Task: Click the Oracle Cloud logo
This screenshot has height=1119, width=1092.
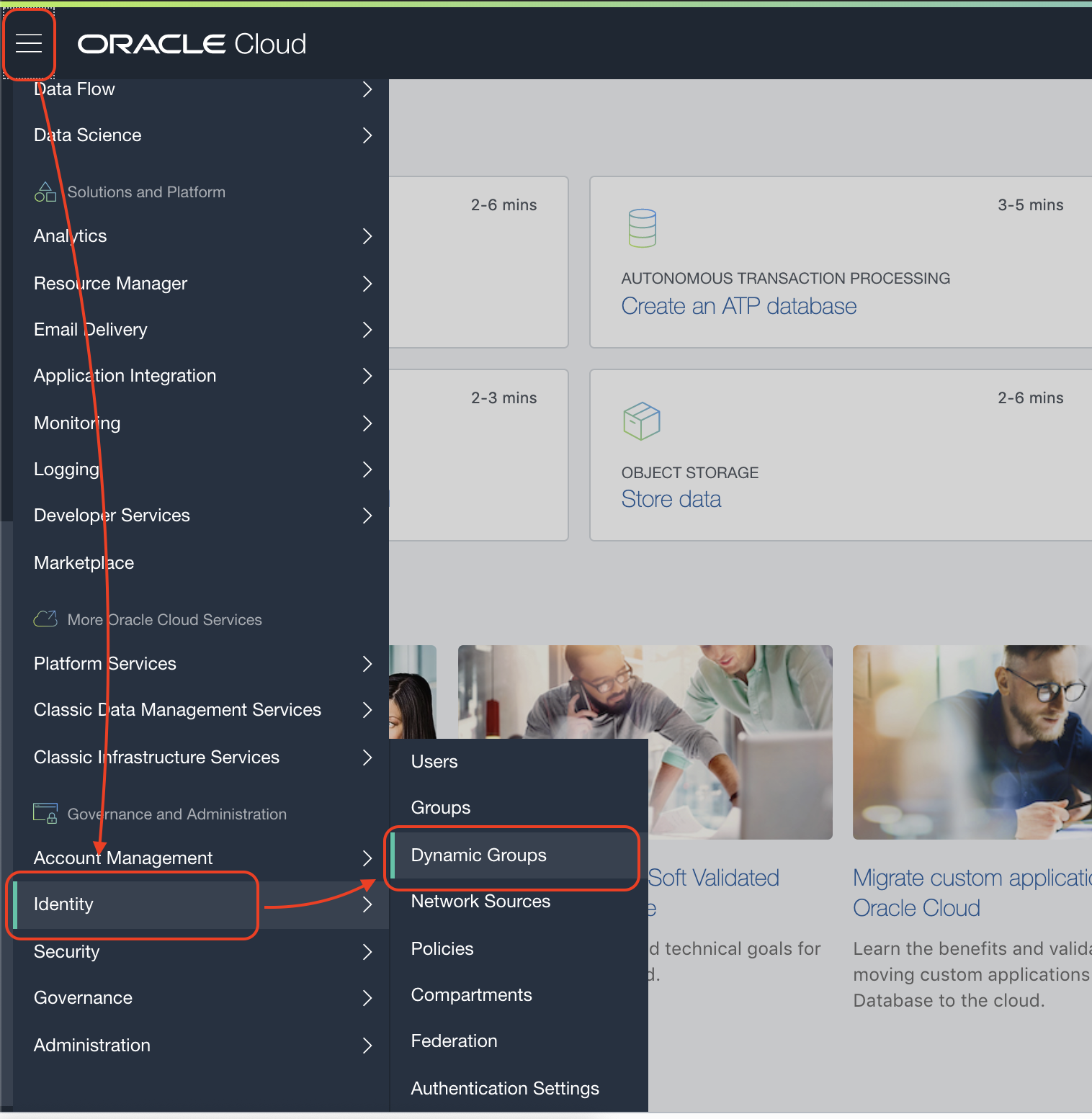Action: (192, 44)
